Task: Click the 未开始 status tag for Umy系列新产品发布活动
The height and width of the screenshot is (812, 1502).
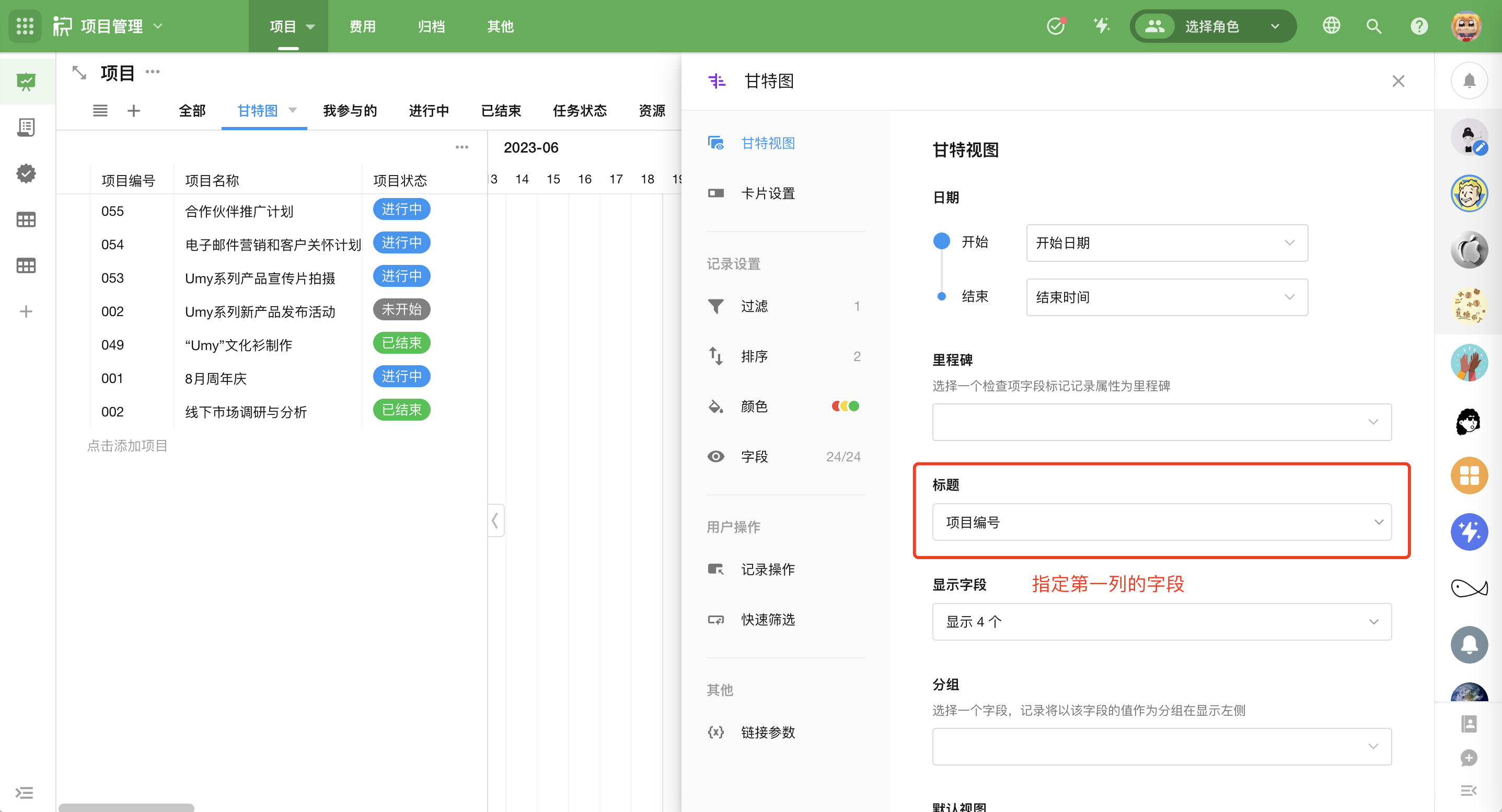Action: pyautogui.click(x=401, y=309)
